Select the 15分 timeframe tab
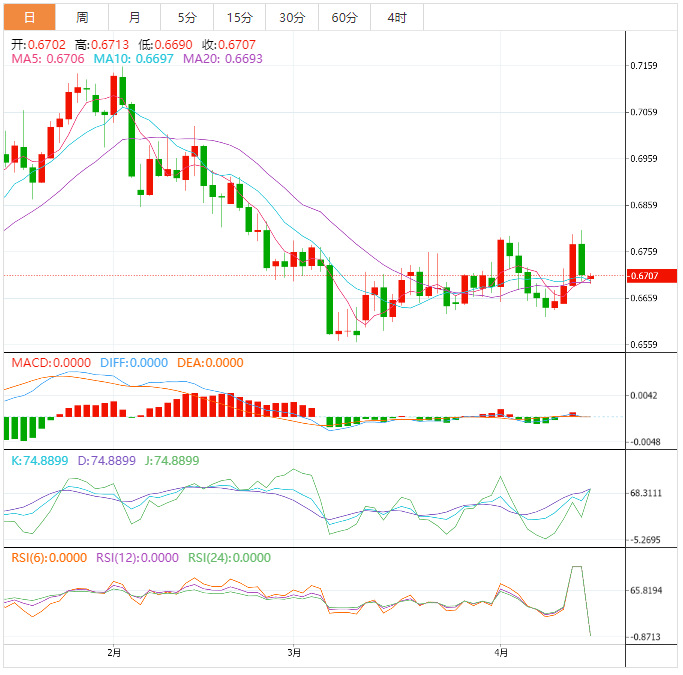683x675 pixels. coord(239,18)
